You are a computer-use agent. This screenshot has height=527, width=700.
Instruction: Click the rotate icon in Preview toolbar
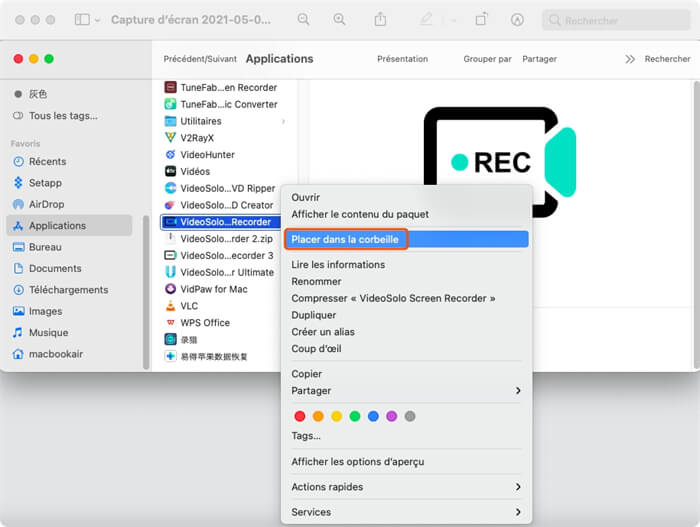click(481, 19)
